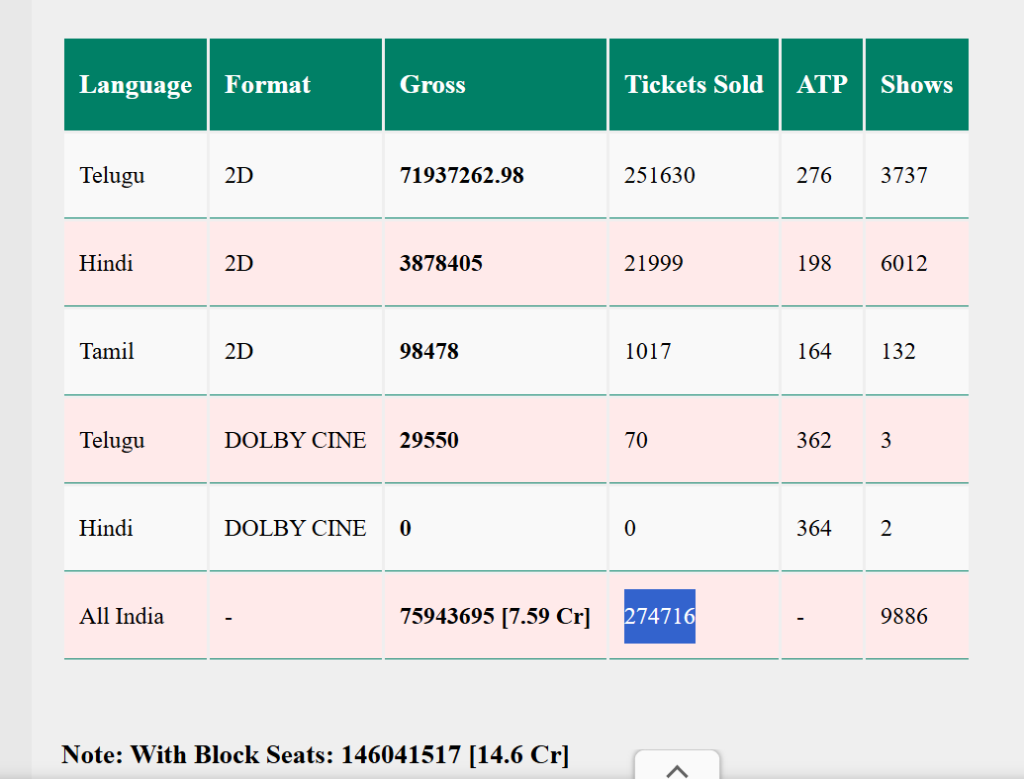Image resolution: width=1024 pixels, height=779 pixels.
Task: Click the highlighted 274716 tickets value
Action: click(659, 616)
